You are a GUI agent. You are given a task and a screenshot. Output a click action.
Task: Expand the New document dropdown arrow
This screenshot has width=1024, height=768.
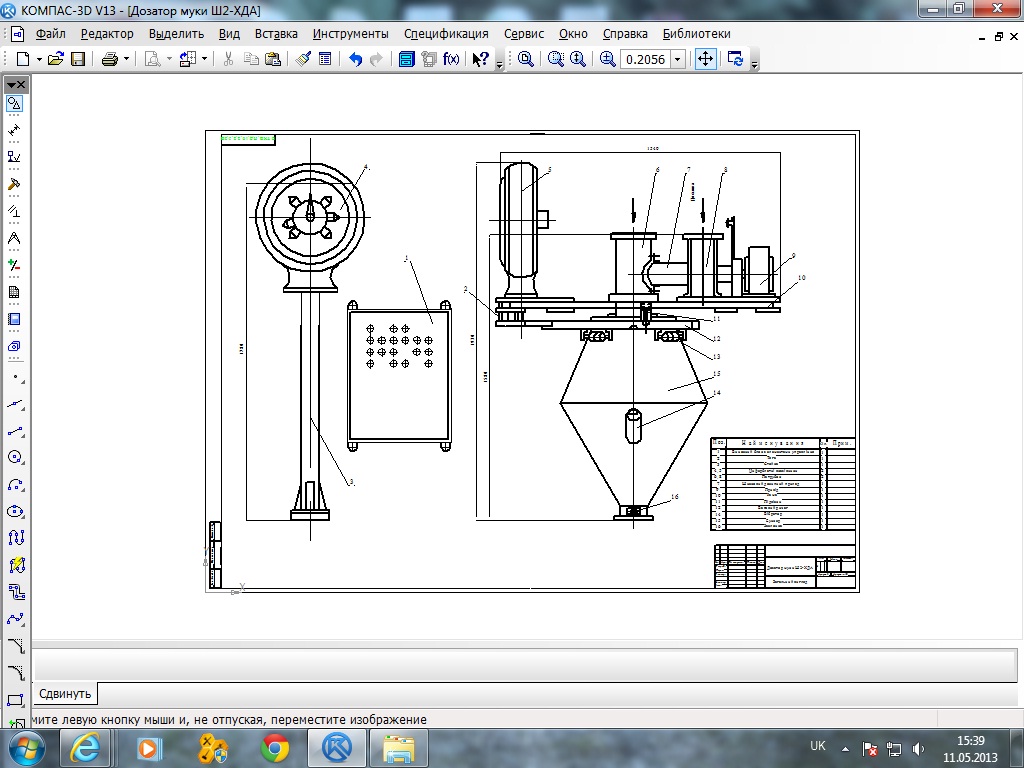[x=39, y=59]
